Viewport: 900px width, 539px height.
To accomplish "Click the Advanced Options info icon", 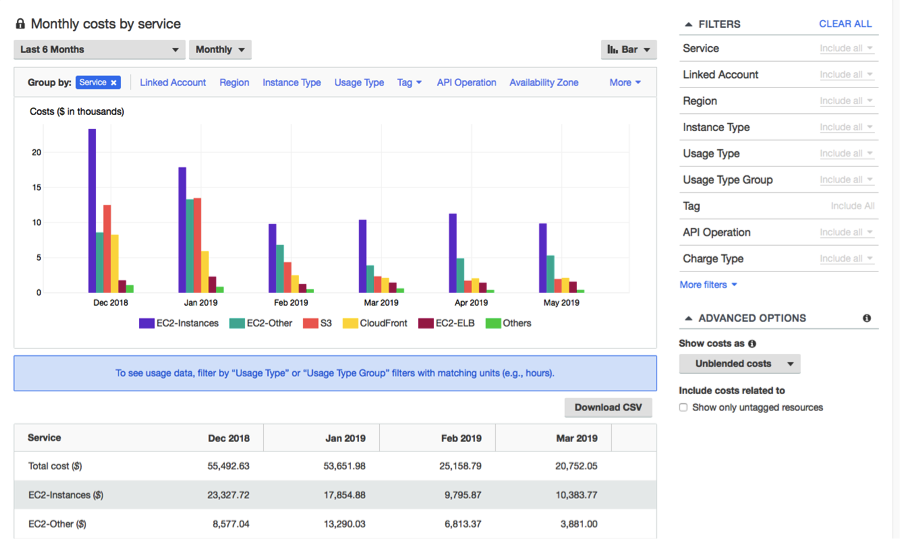I will pyautogui.click(x=867, y=318).
